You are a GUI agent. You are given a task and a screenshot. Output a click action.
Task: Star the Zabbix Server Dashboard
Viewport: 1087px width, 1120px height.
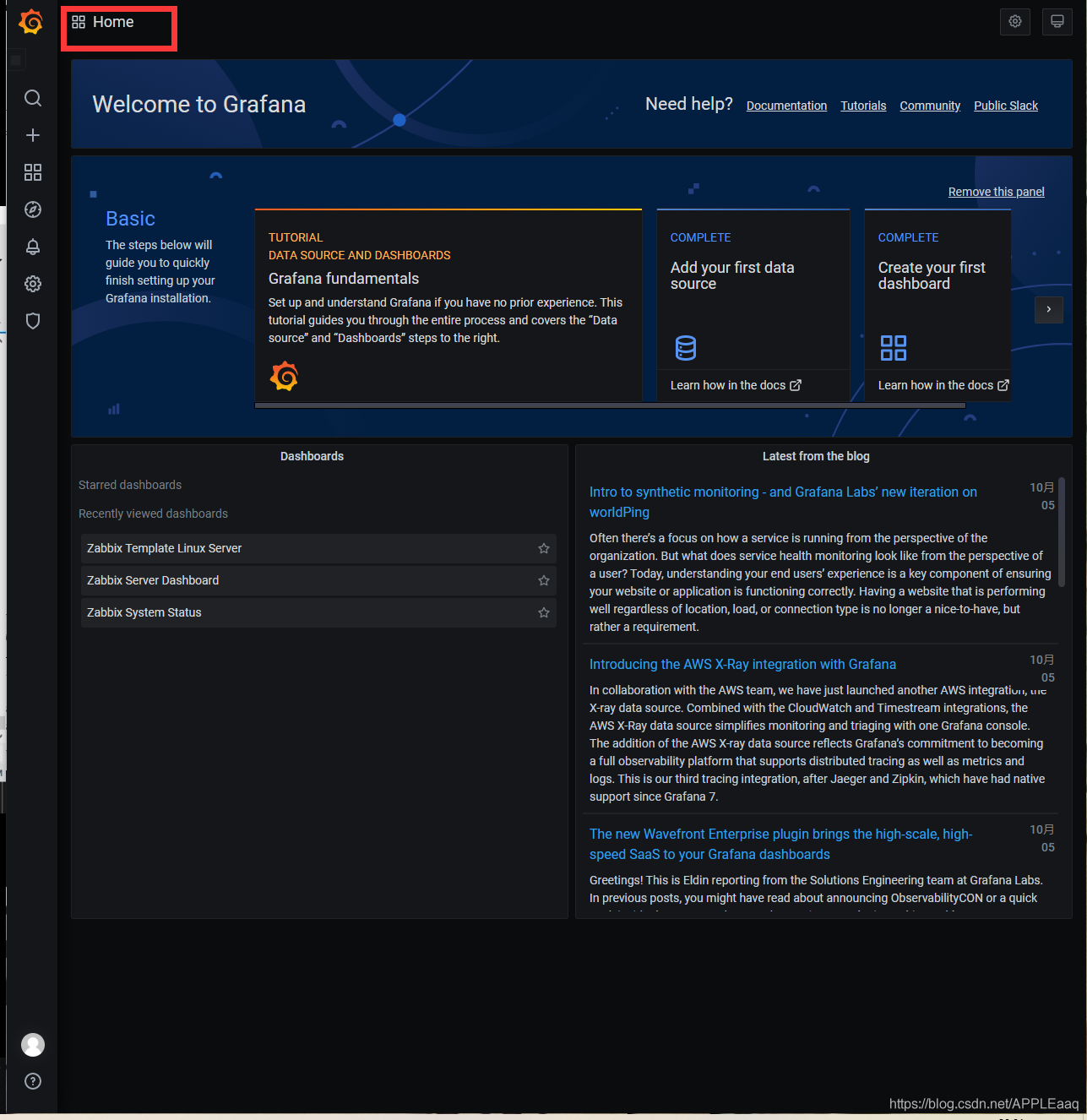[x=544, y=580]
